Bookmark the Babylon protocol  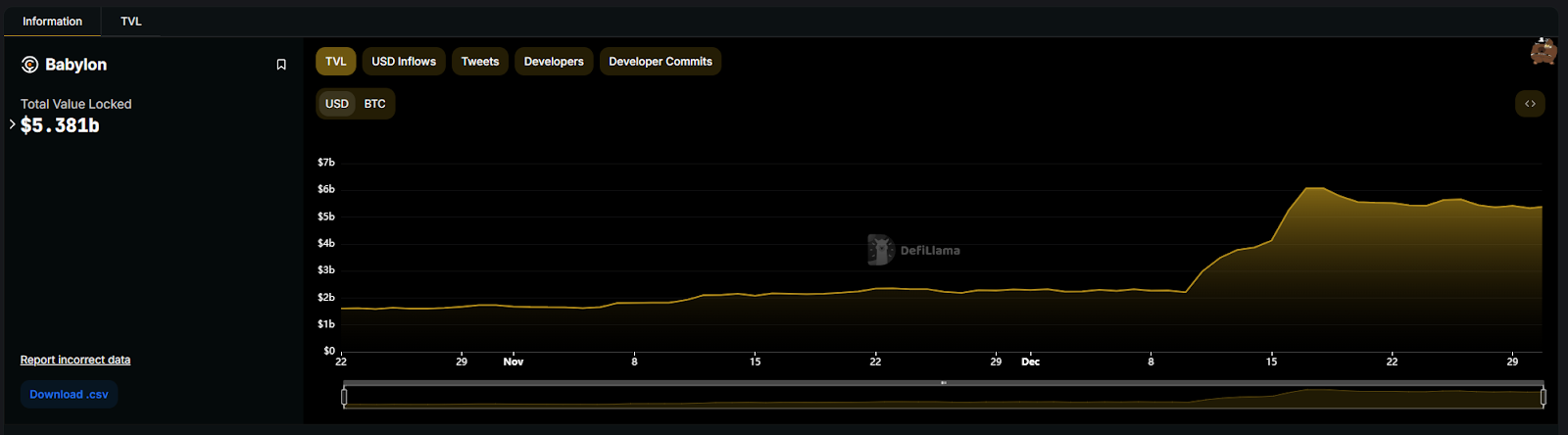pos(281,65)
